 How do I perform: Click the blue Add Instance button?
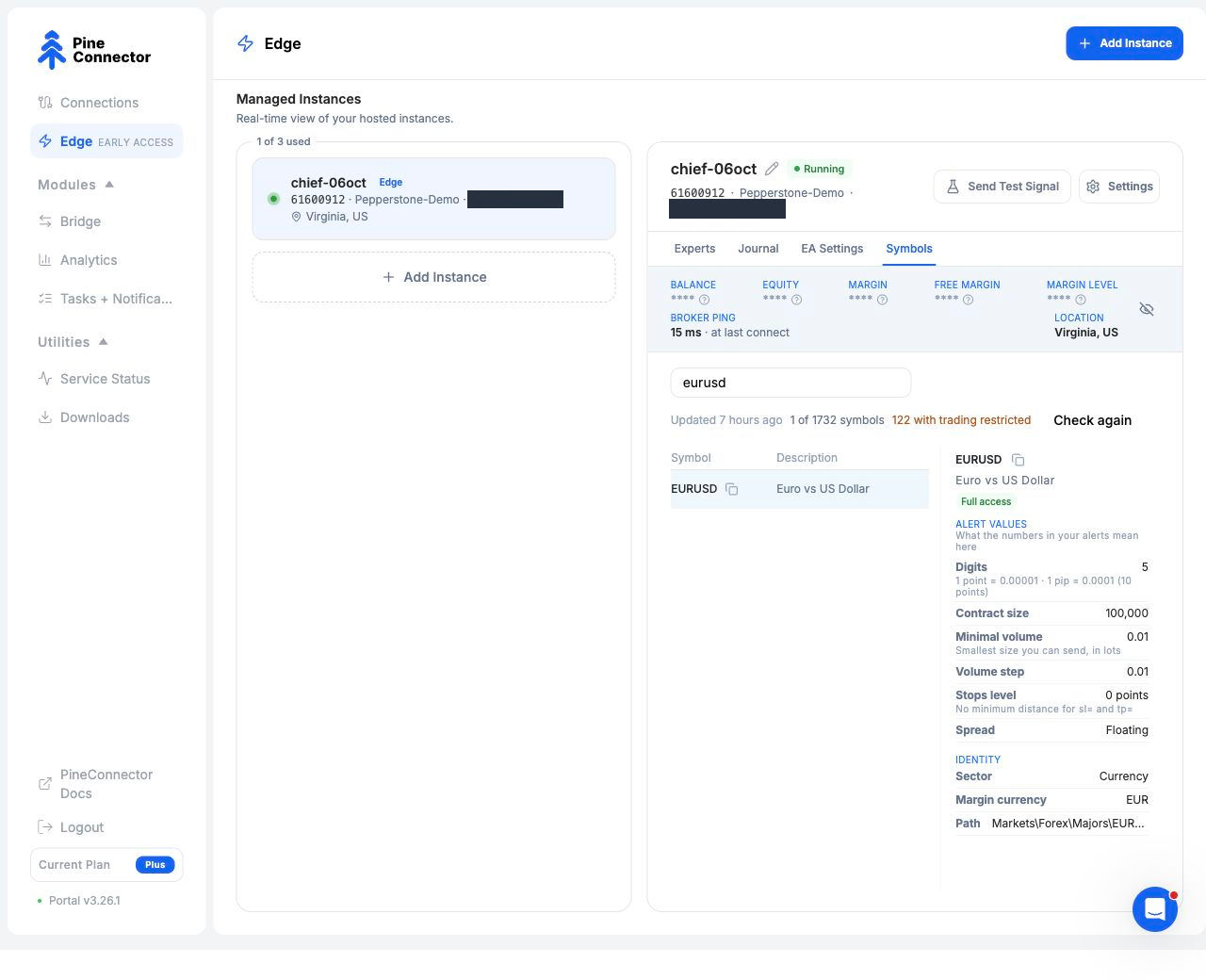click(x=1124, y=43)
